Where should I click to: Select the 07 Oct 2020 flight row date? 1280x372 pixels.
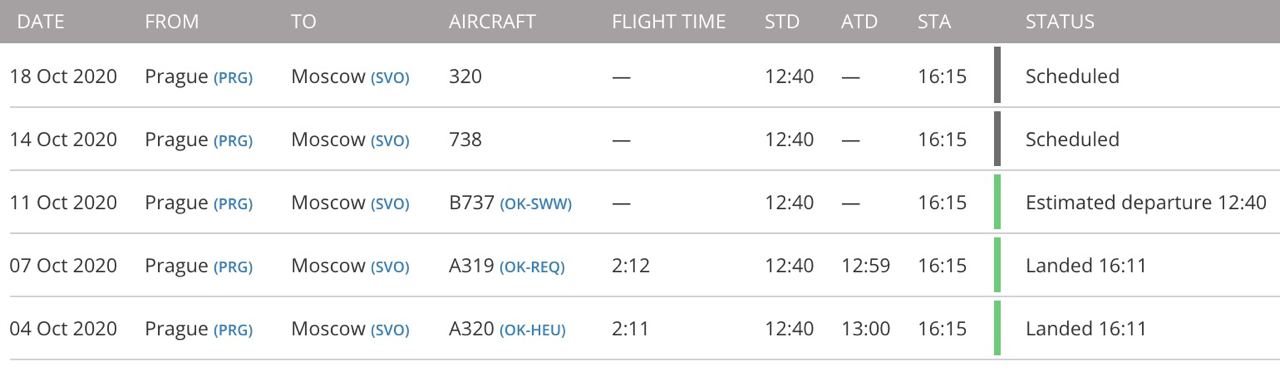click(x=63, y=266)
